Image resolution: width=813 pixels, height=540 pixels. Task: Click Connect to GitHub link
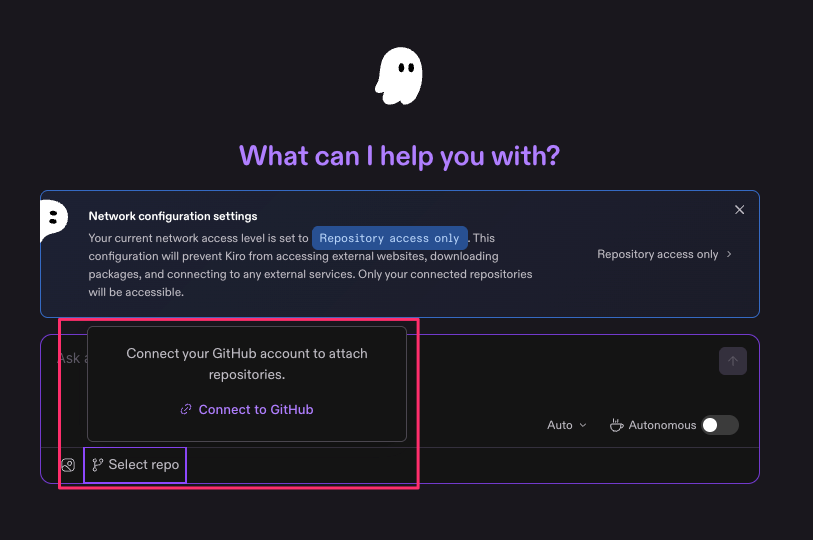click(247, 409)
